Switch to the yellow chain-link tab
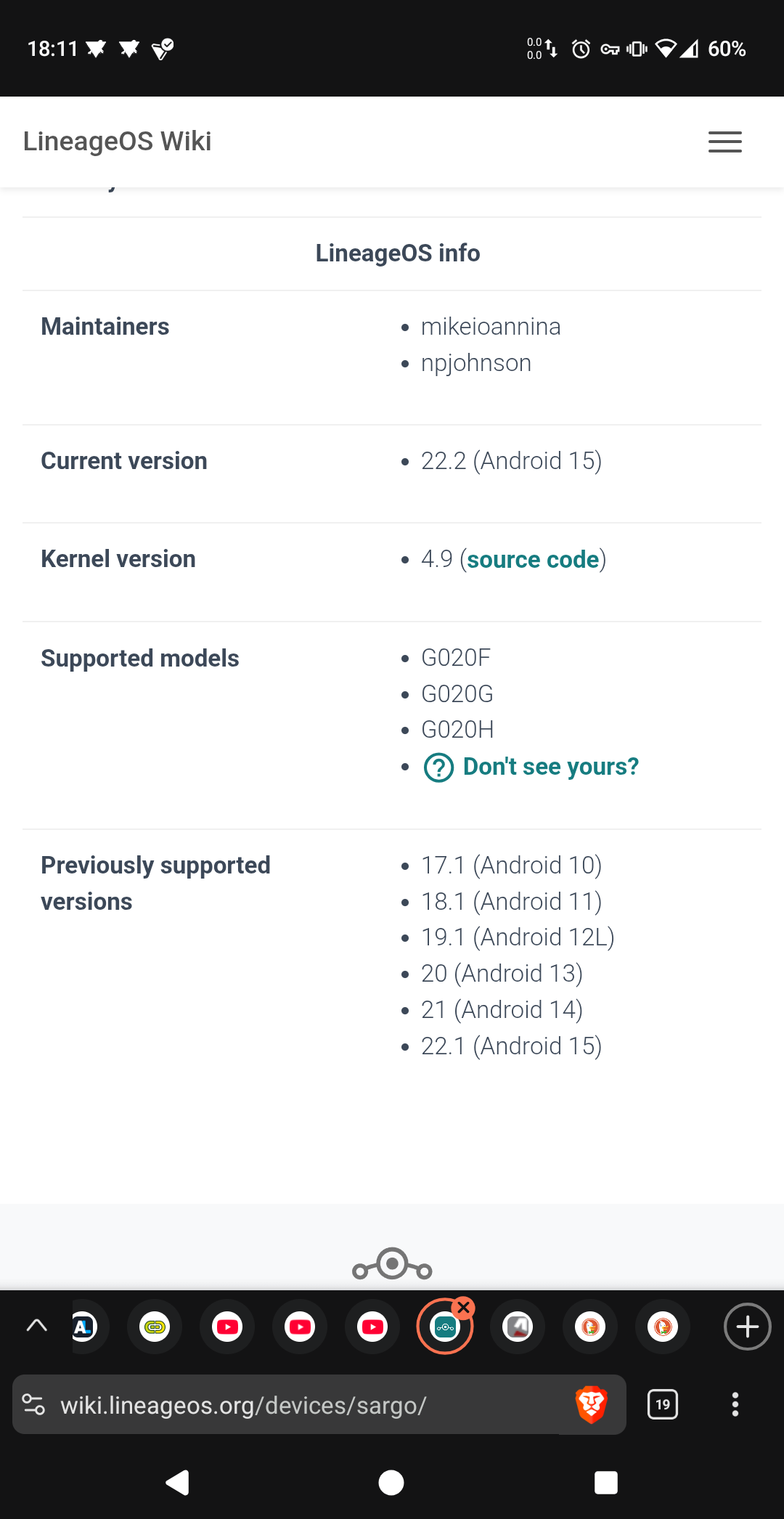The image size is (784, 1519). [x=155, y=1327]
